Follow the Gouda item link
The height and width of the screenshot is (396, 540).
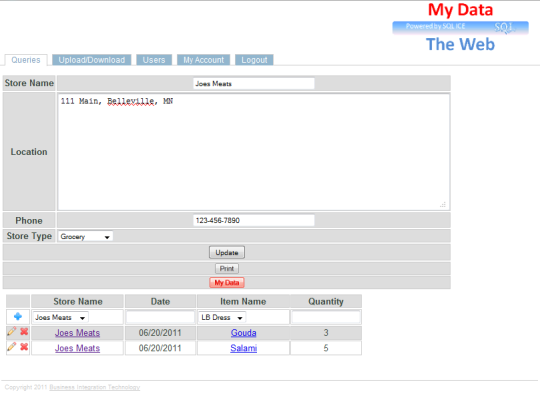point(243,333)
